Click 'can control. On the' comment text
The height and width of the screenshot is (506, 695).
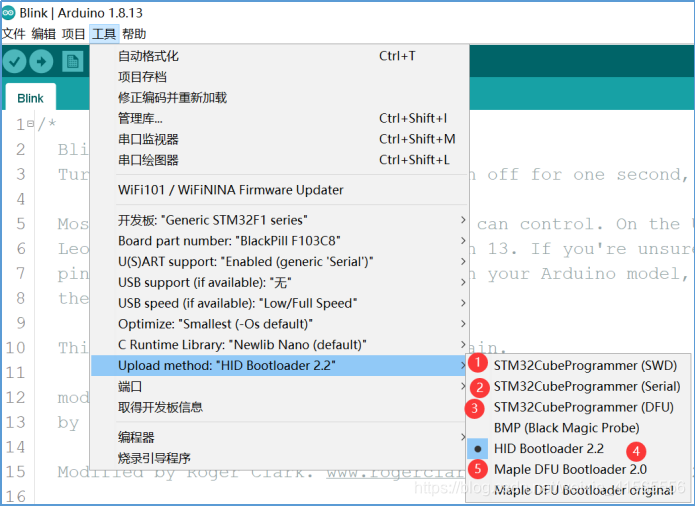tap(578, 224)
